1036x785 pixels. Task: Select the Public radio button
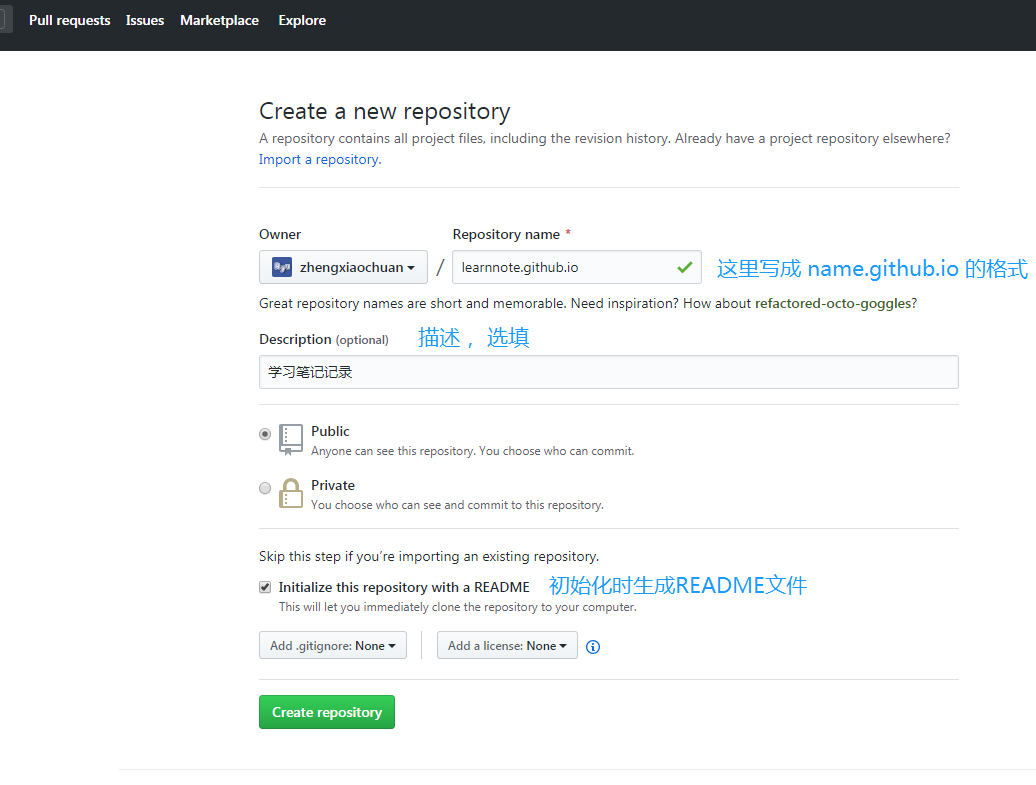(x=265, y=434)
